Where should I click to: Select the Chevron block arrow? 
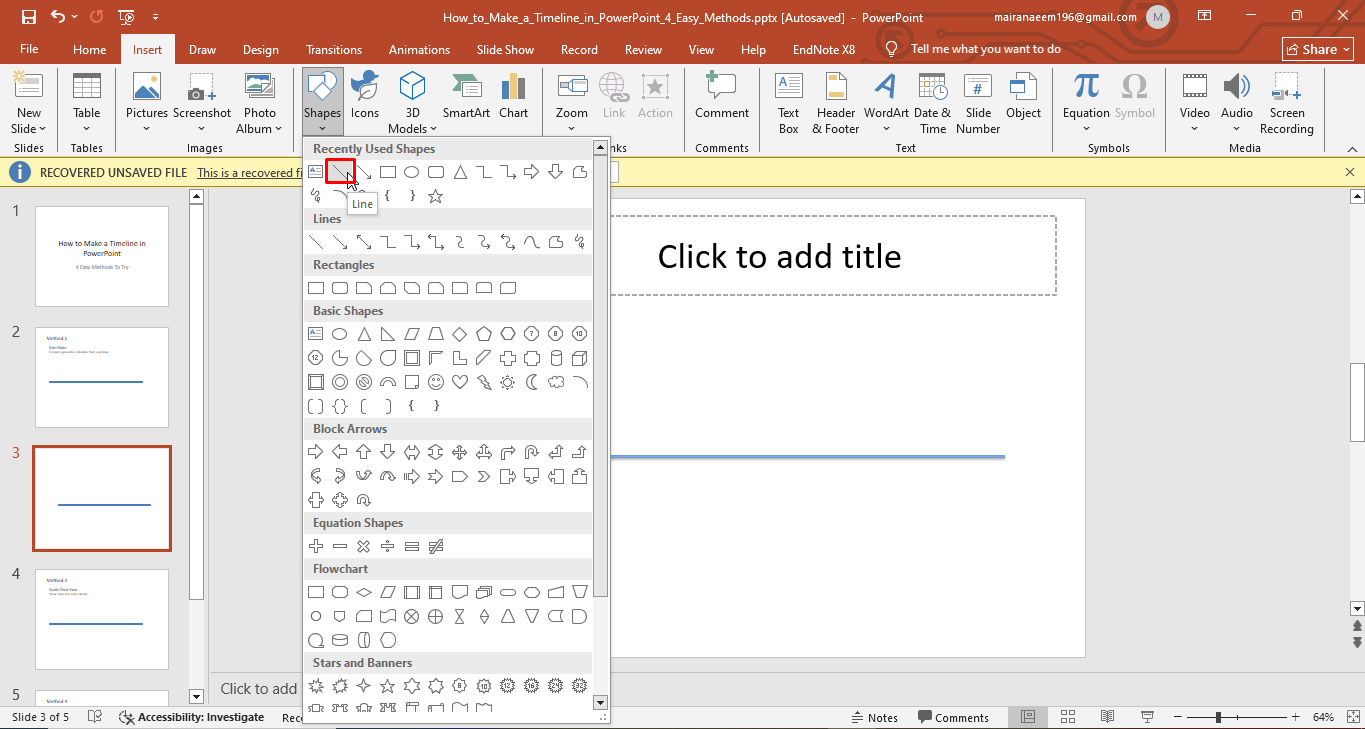point(484,476)
